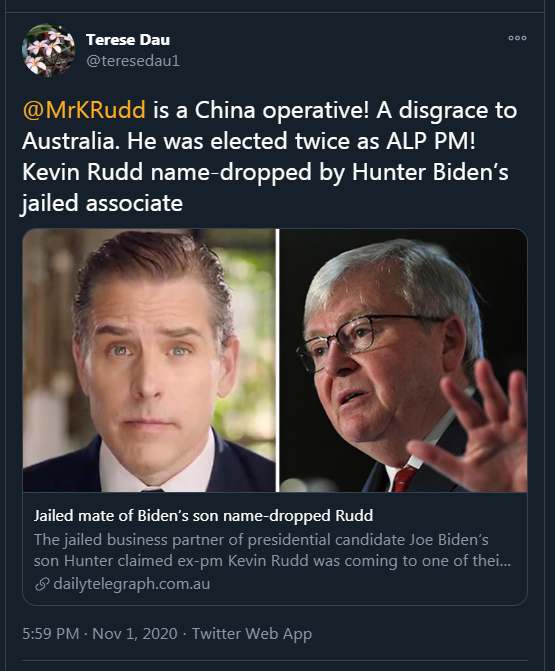
Task: Click Terese Dau's flower profile avatar
Action: 48,50
